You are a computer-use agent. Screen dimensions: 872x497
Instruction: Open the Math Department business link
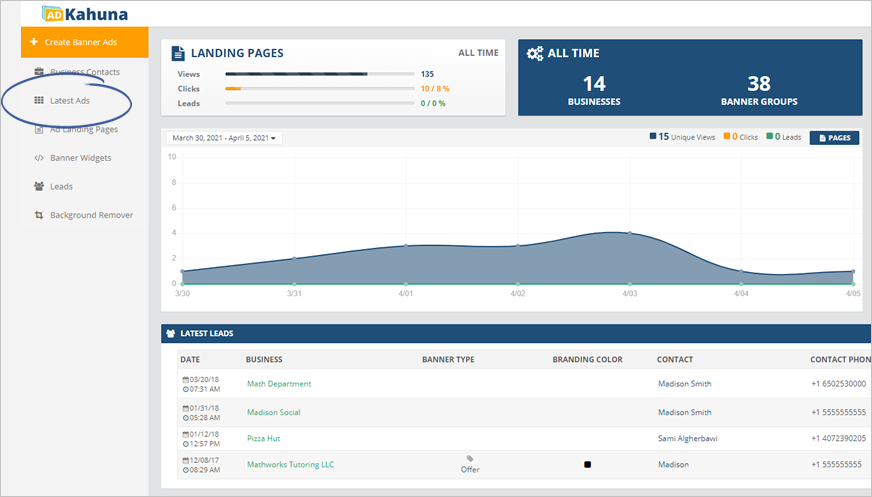coord(279,384)
